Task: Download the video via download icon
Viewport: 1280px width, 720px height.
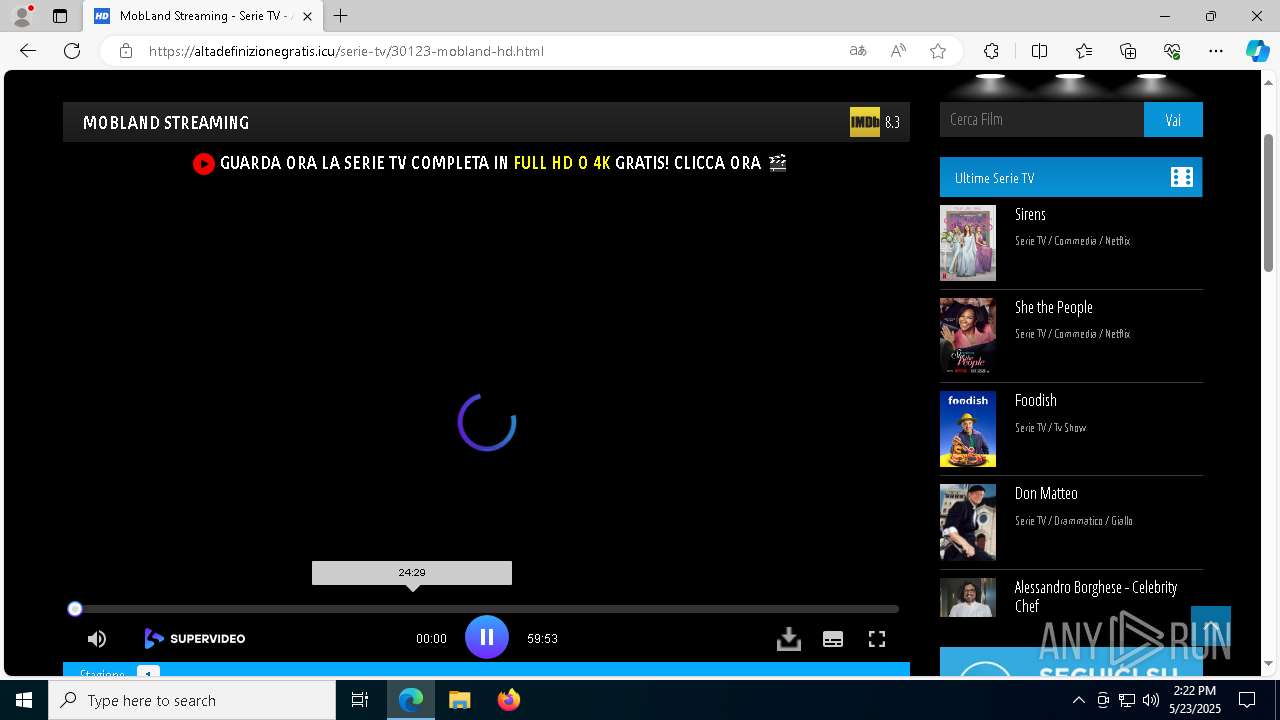Action: pyautogui.click(x=789, y=639)
